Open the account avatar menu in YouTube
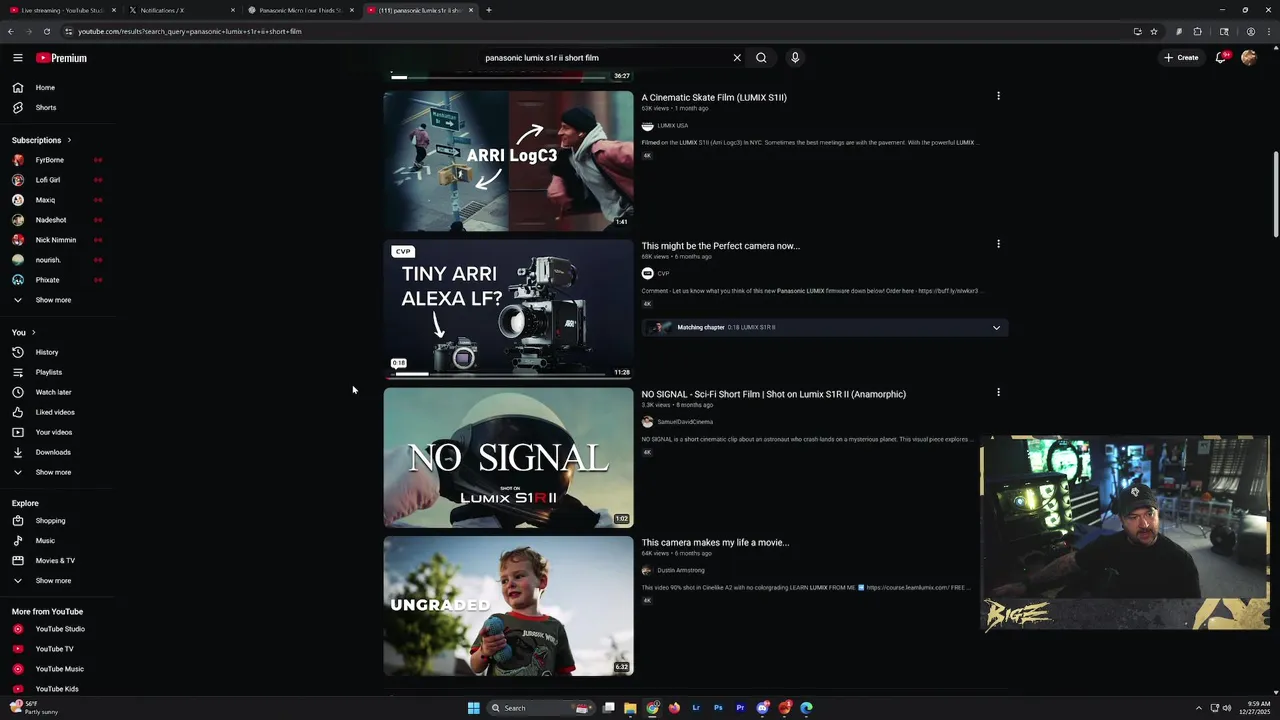1280x720 pixels. [1249, 58]
